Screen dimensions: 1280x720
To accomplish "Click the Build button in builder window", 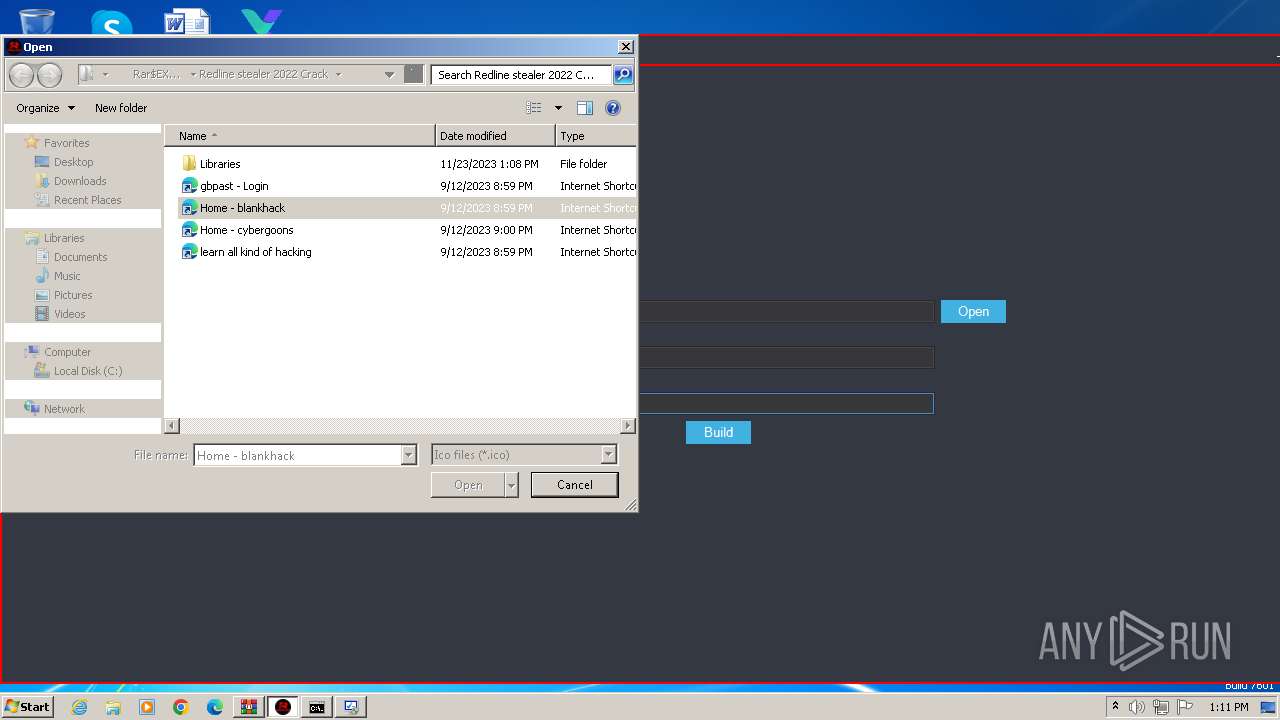I will tap(718, 432).
